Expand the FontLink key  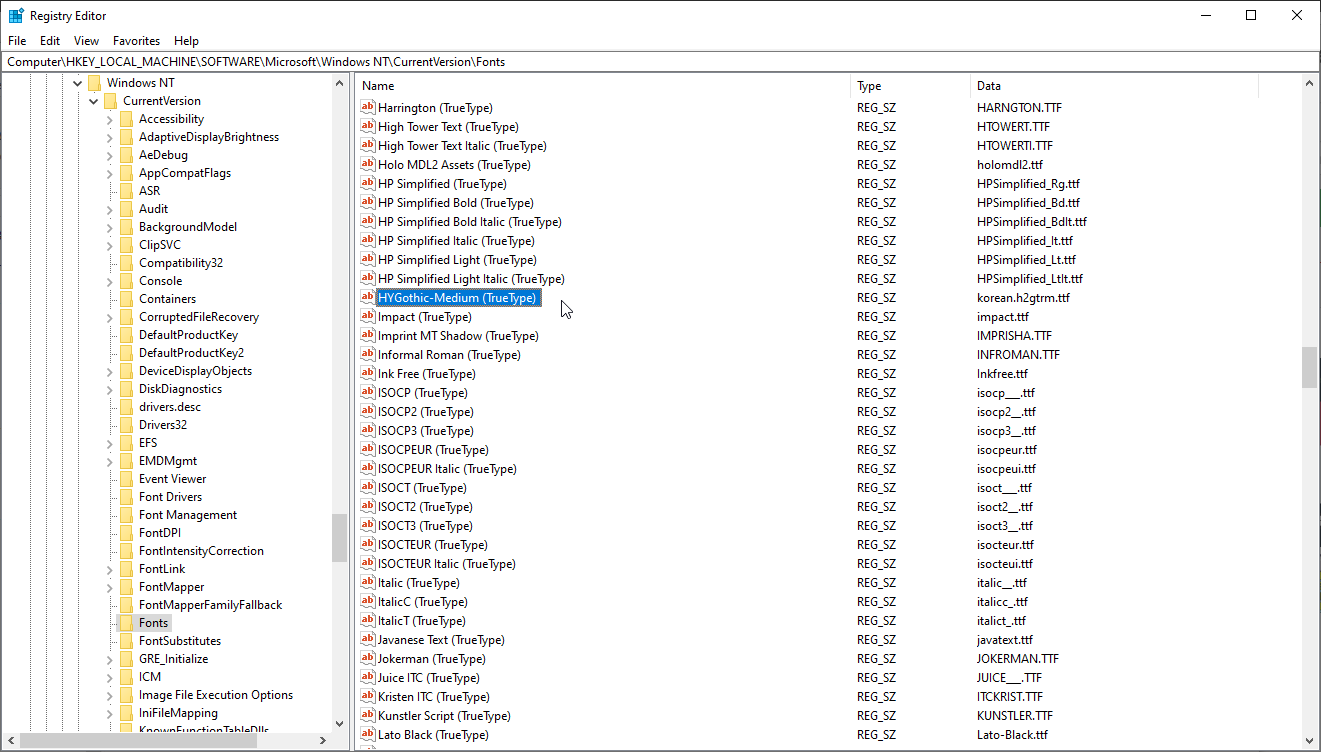coord(109,569)
